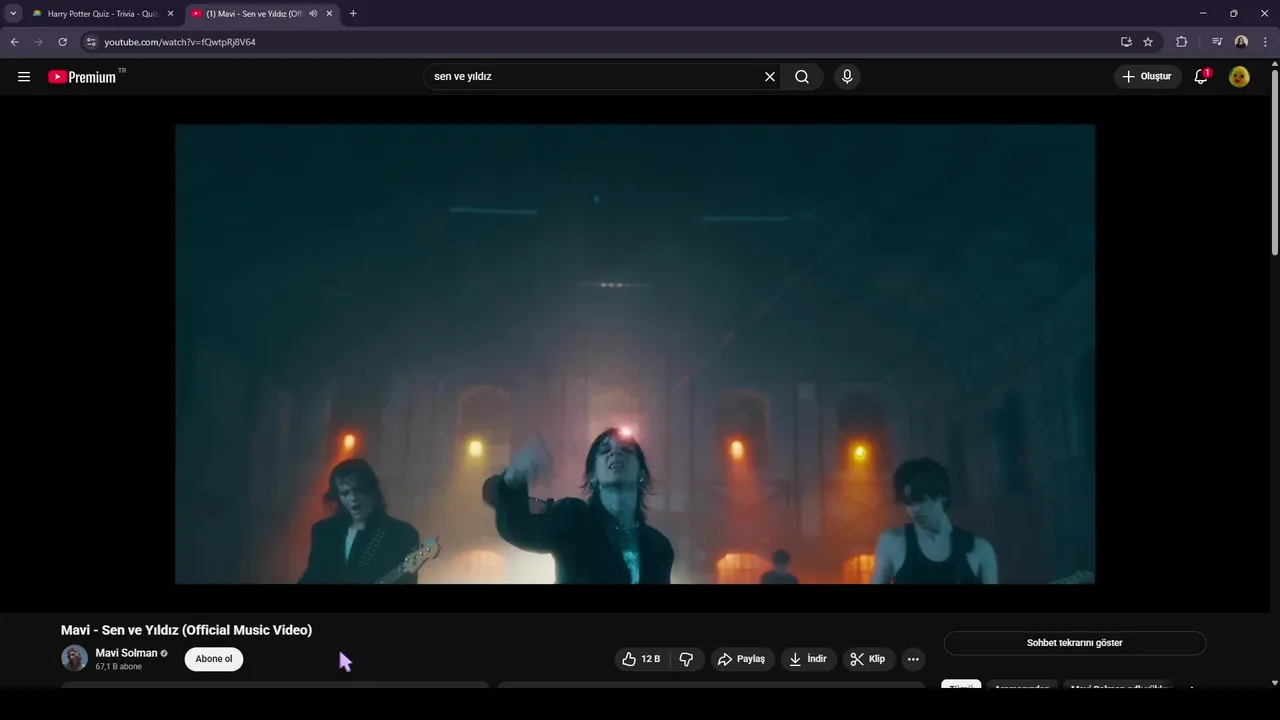Image resolution: width=1280 pixels, height=720 pixels.
Task: Click the youtube.com address bar URL
Action: [x=180, y=42]
